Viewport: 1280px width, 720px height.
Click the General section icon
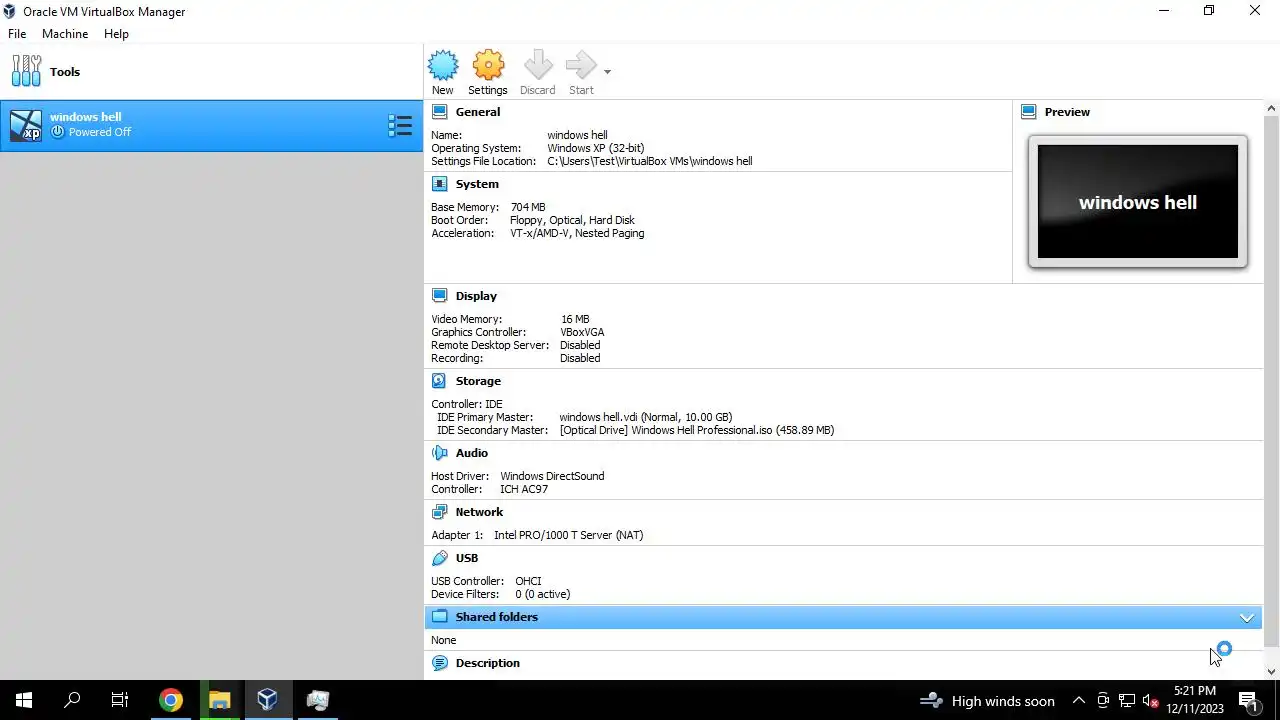pyautogui.click(x=439, y=112)
